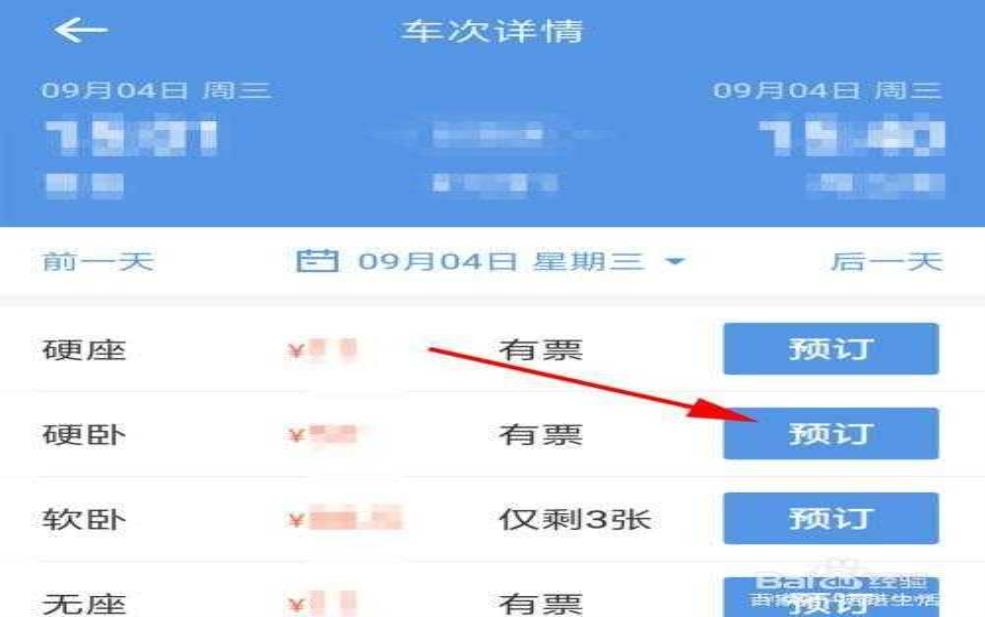Tap departure date 09月04日 周三 header
Image resolution: width=985 pixels, height=617 pixels.
click(156, 90)
